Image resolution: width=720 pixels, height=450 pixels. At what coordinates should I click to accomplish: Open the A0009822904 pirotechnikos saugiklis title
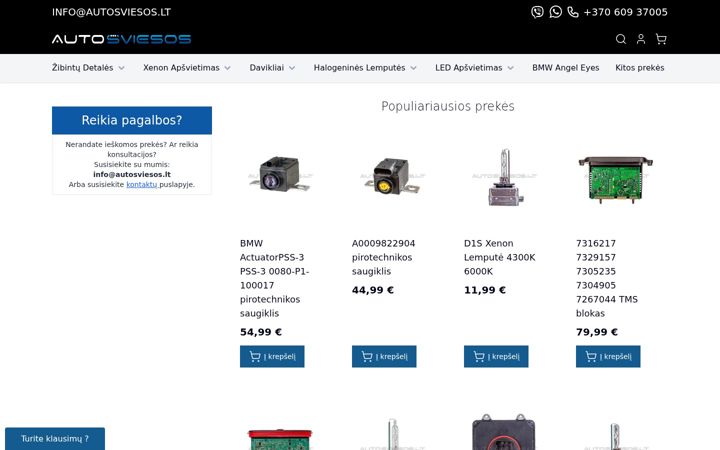pyautogui.click(x=383, y=257)
